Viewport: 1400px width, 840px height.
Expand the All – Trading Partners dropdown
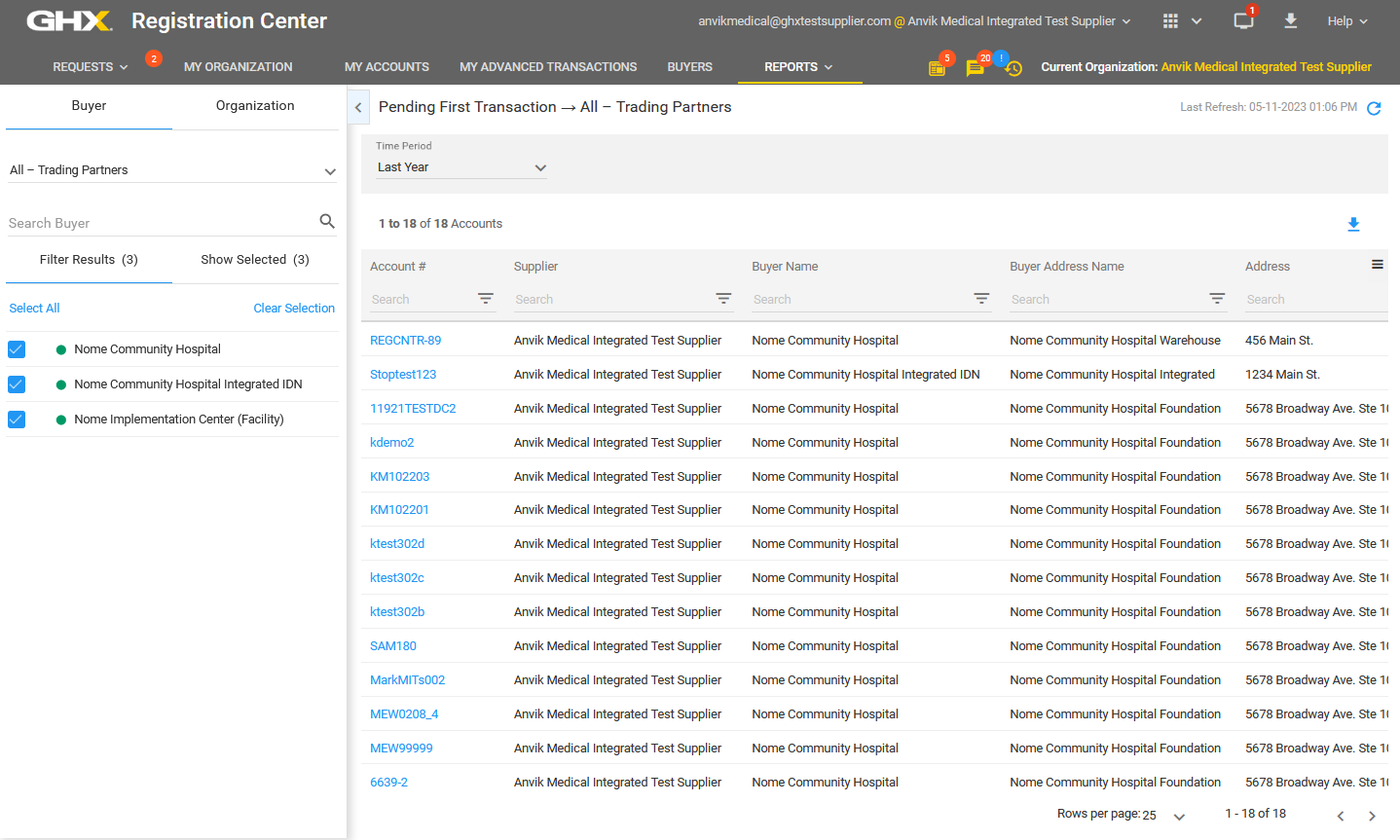point(172,170)
